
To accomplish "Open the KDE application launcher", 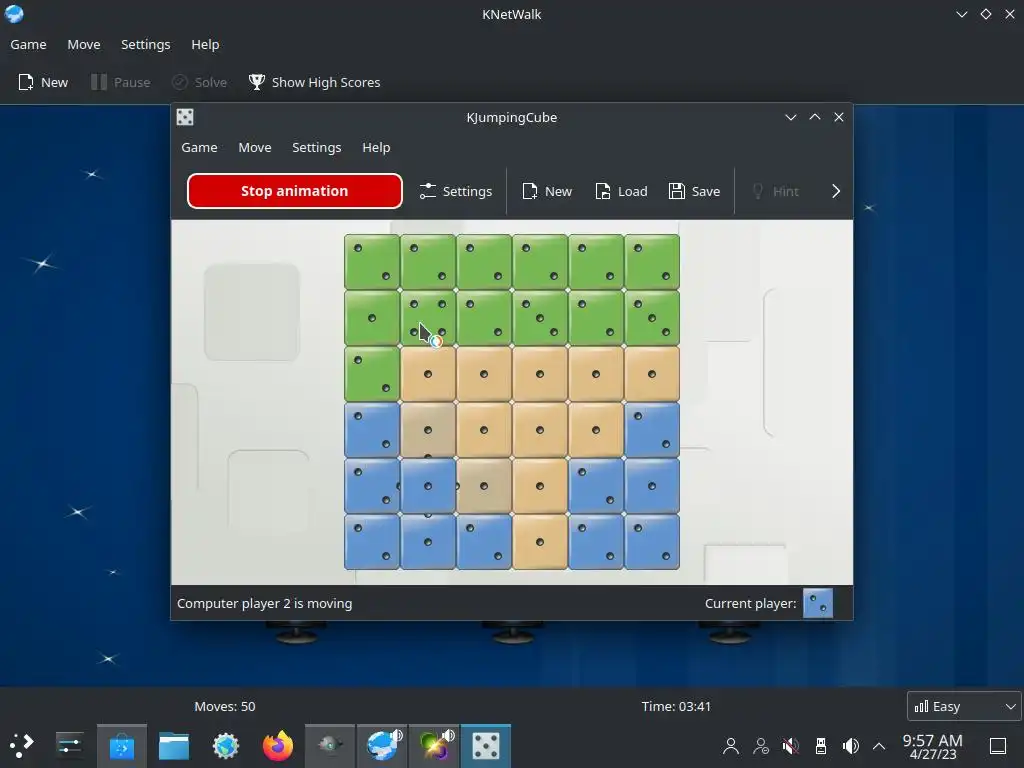I will point(22,745).
